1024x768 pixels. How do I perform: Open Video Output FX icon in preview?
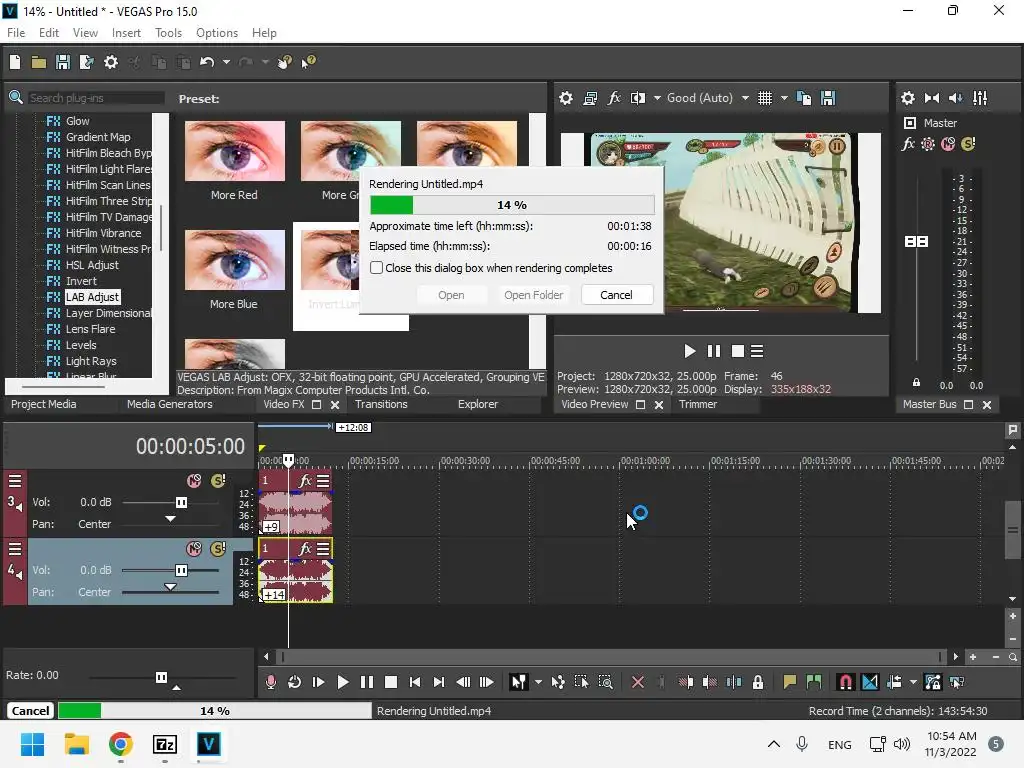(x=614, y=98)
